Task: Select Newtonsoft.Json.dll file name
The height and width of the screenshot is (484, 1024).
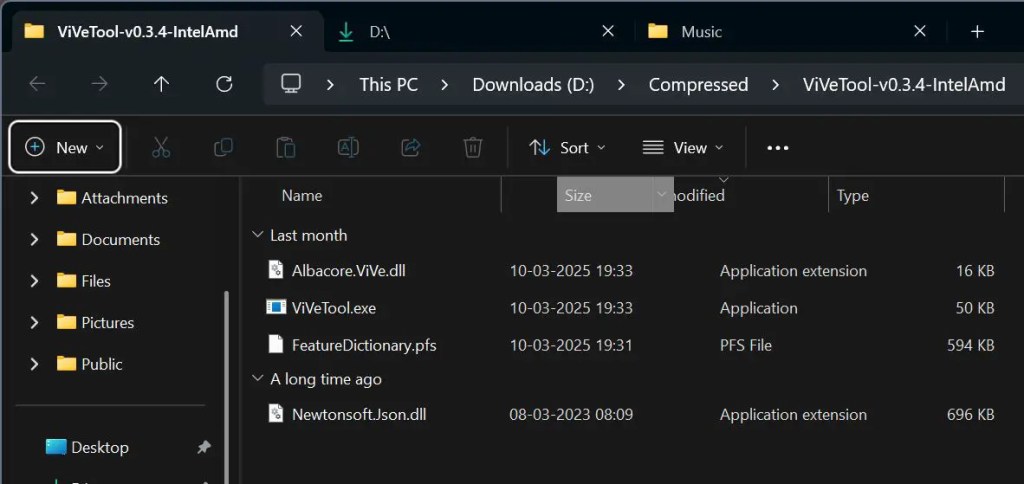Action: click(359, 414)
